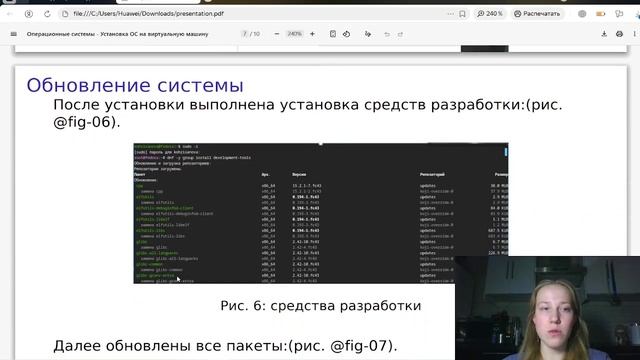Screen dimensions: 640x360
Task: Edit the 240% zoom level field
Action: [x=294, y=34]
